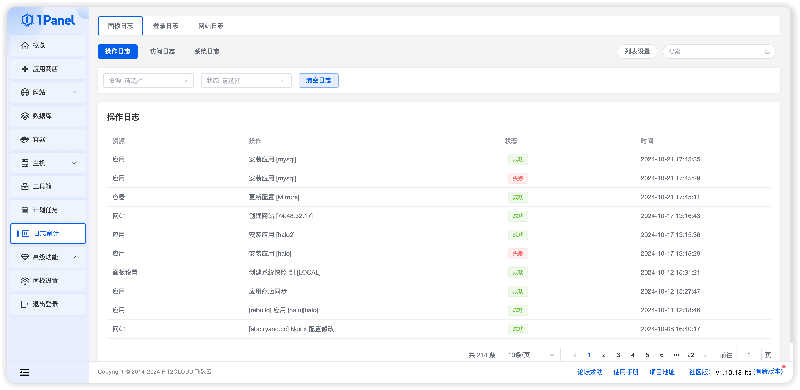800x390 pixels.
Task: Collapse the sidebar with the bottom menu icon
Action: (24, 373)
